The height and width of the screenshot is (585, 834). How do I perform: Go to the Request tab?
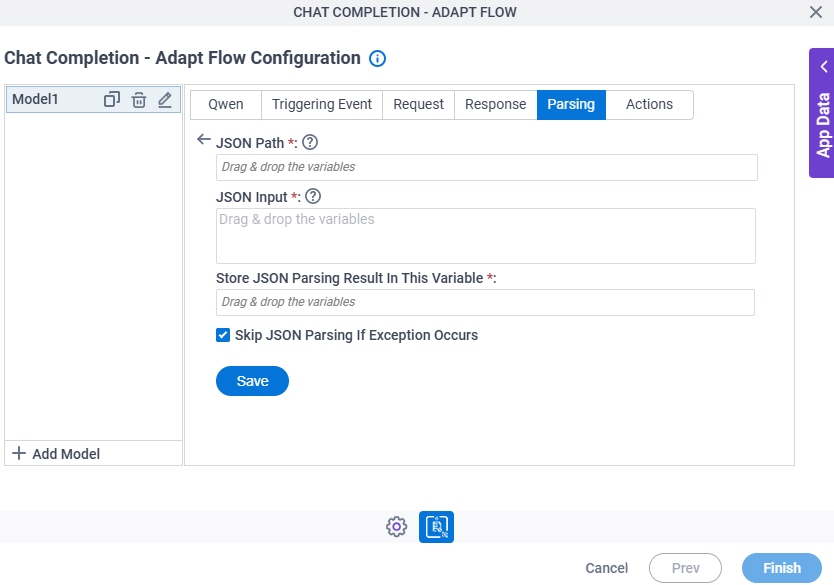[x=418, y=104]
